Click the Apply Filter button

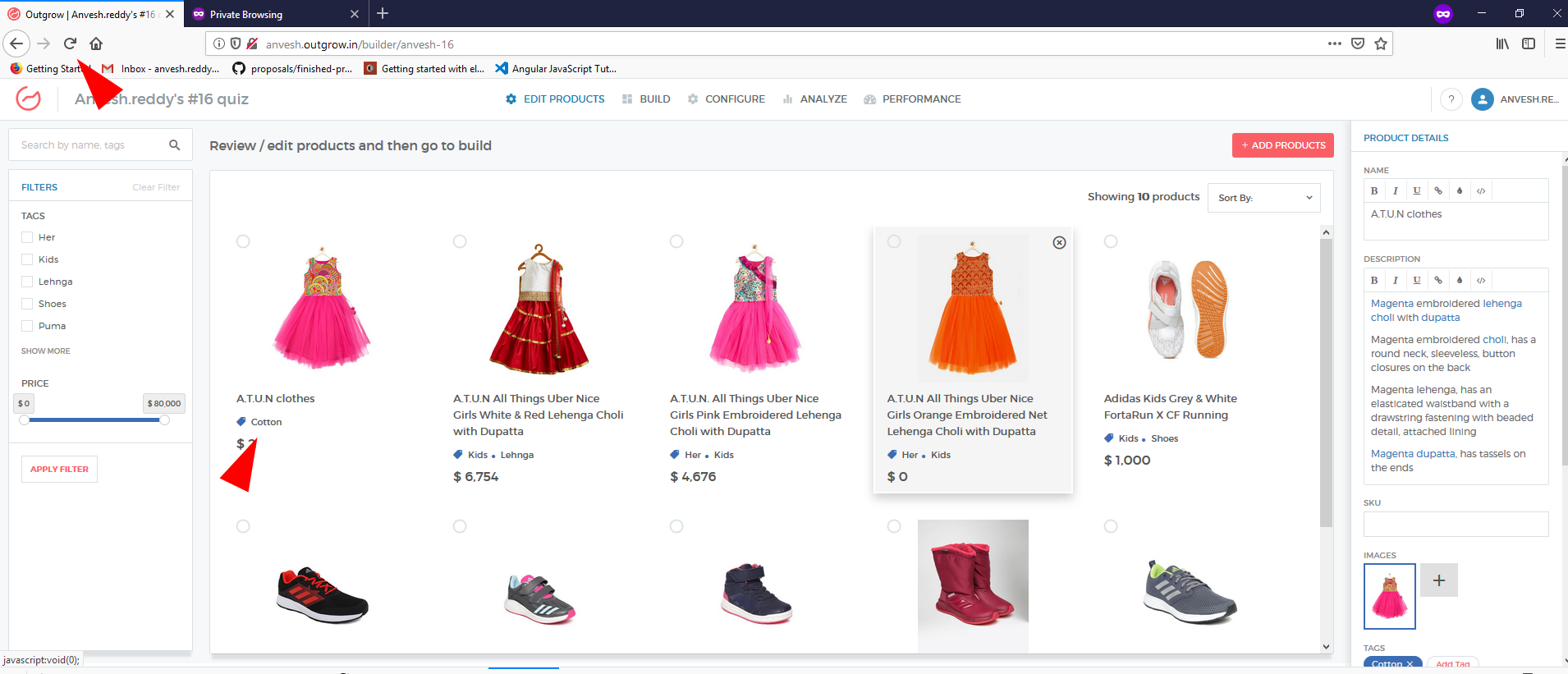[x=59, y=470]
